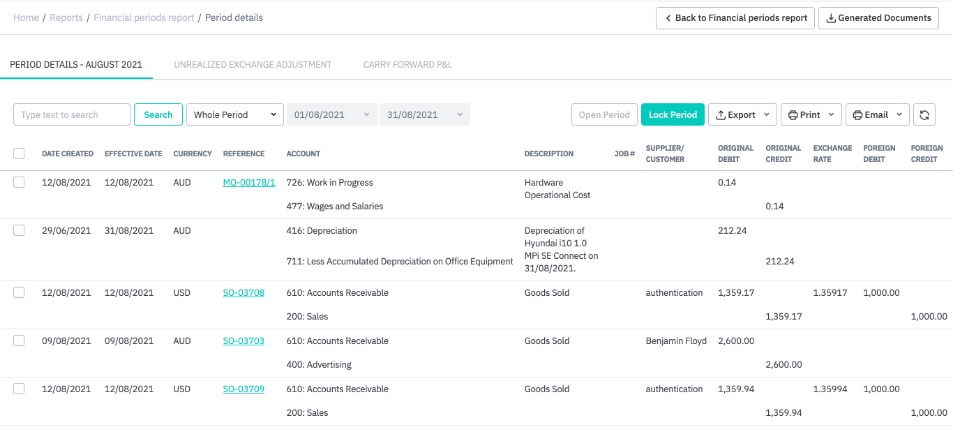Check the MO-00178/1 row checkbox

pyautogui.click(x=19, y=183)
